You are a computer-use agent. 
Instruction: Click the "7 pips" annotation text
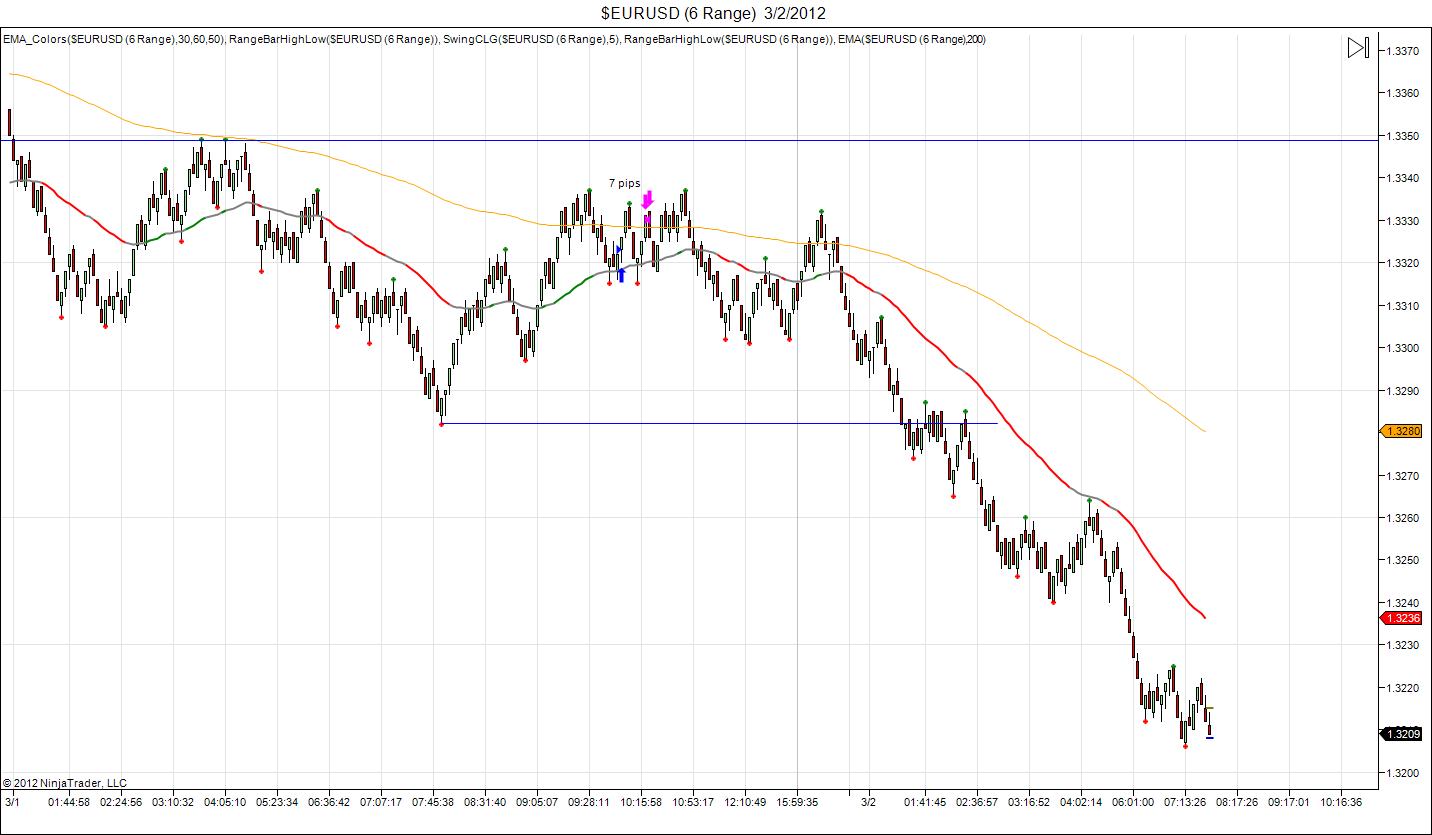click(x=625, y=183)
